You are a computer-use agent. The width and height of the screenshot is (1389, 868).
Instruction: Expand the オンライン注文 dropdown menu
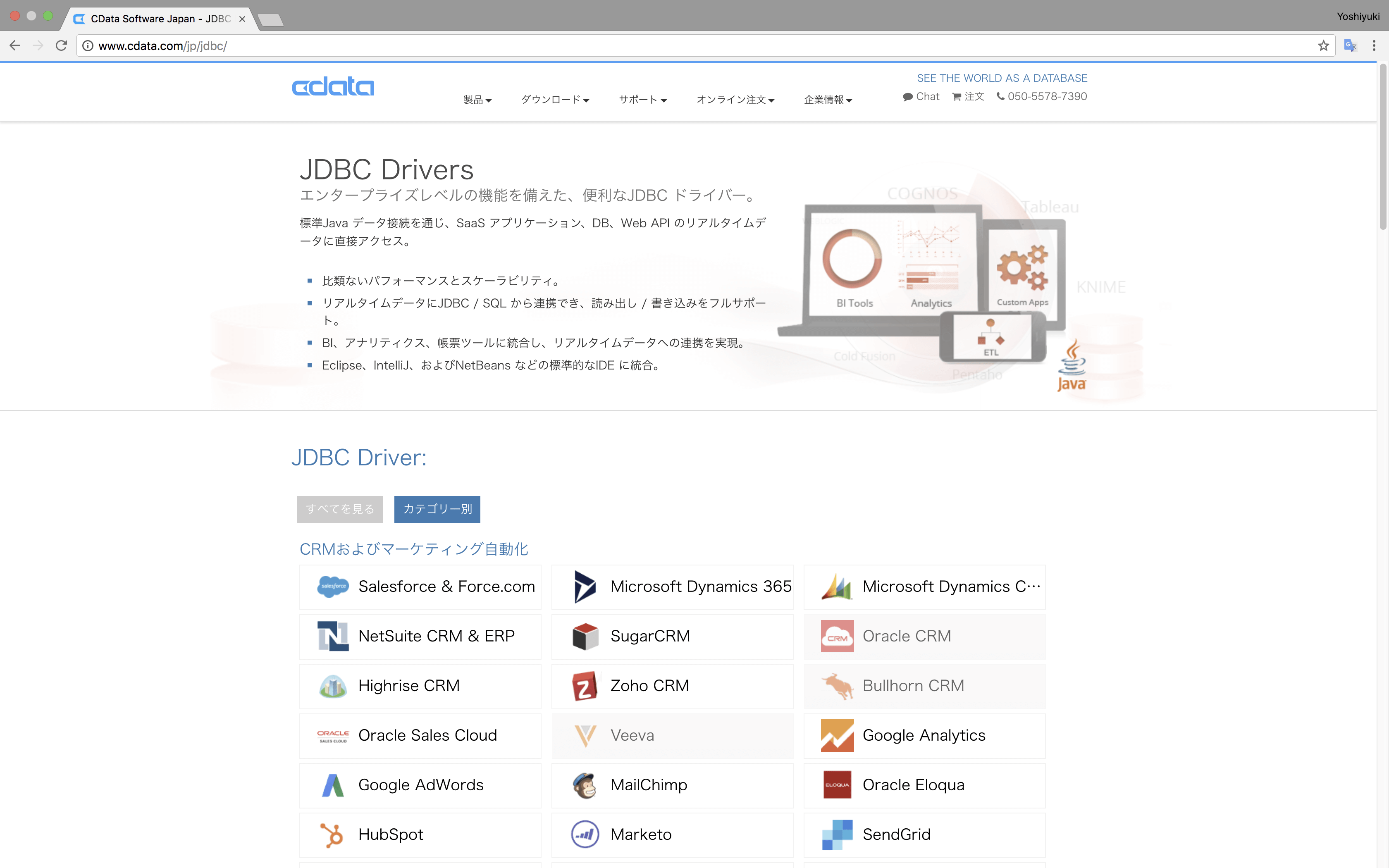735,100
